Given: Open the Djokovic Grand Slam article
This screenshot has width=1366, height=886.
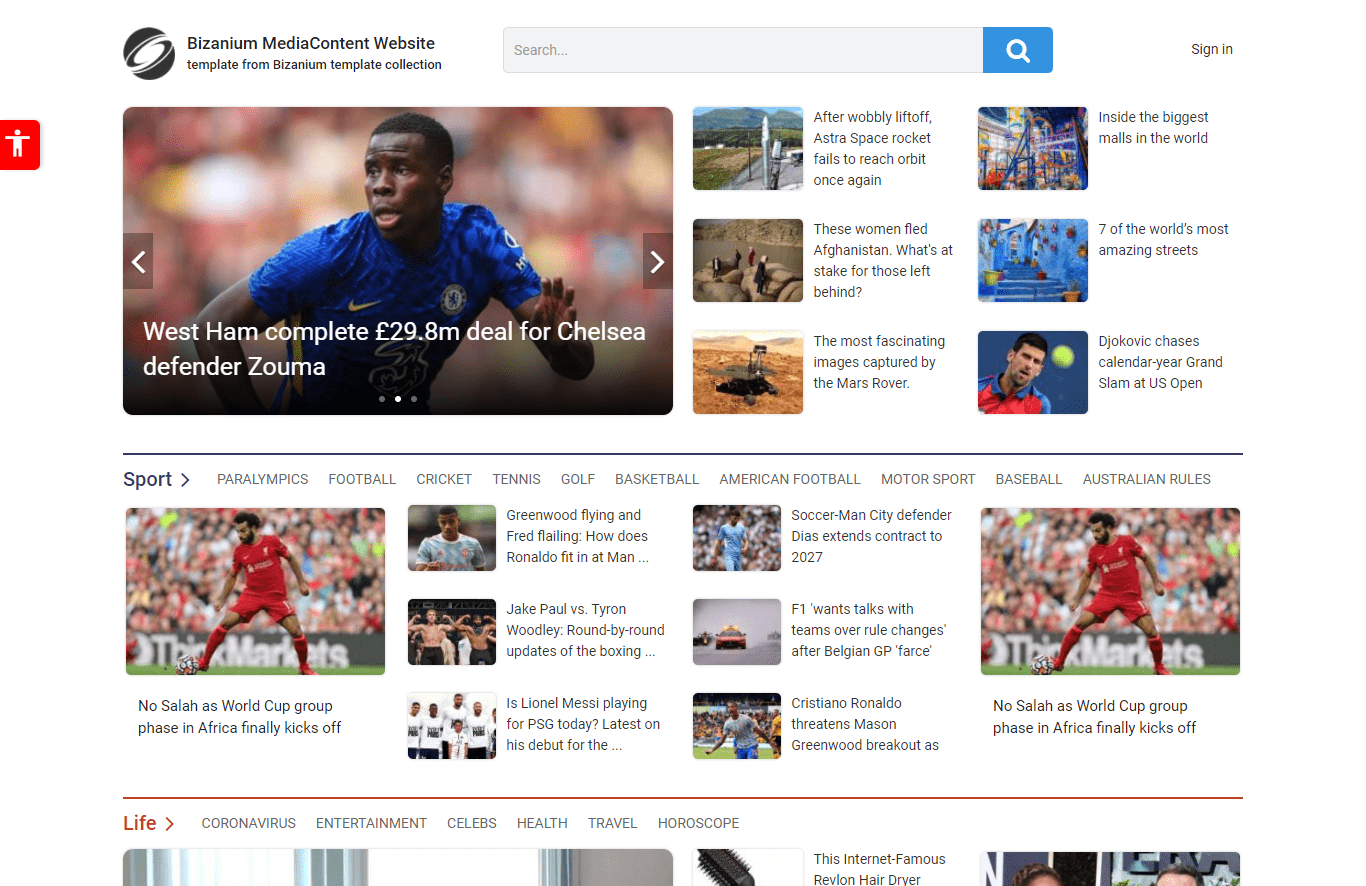Looking at the screenshot, I should coord(1160,362).
